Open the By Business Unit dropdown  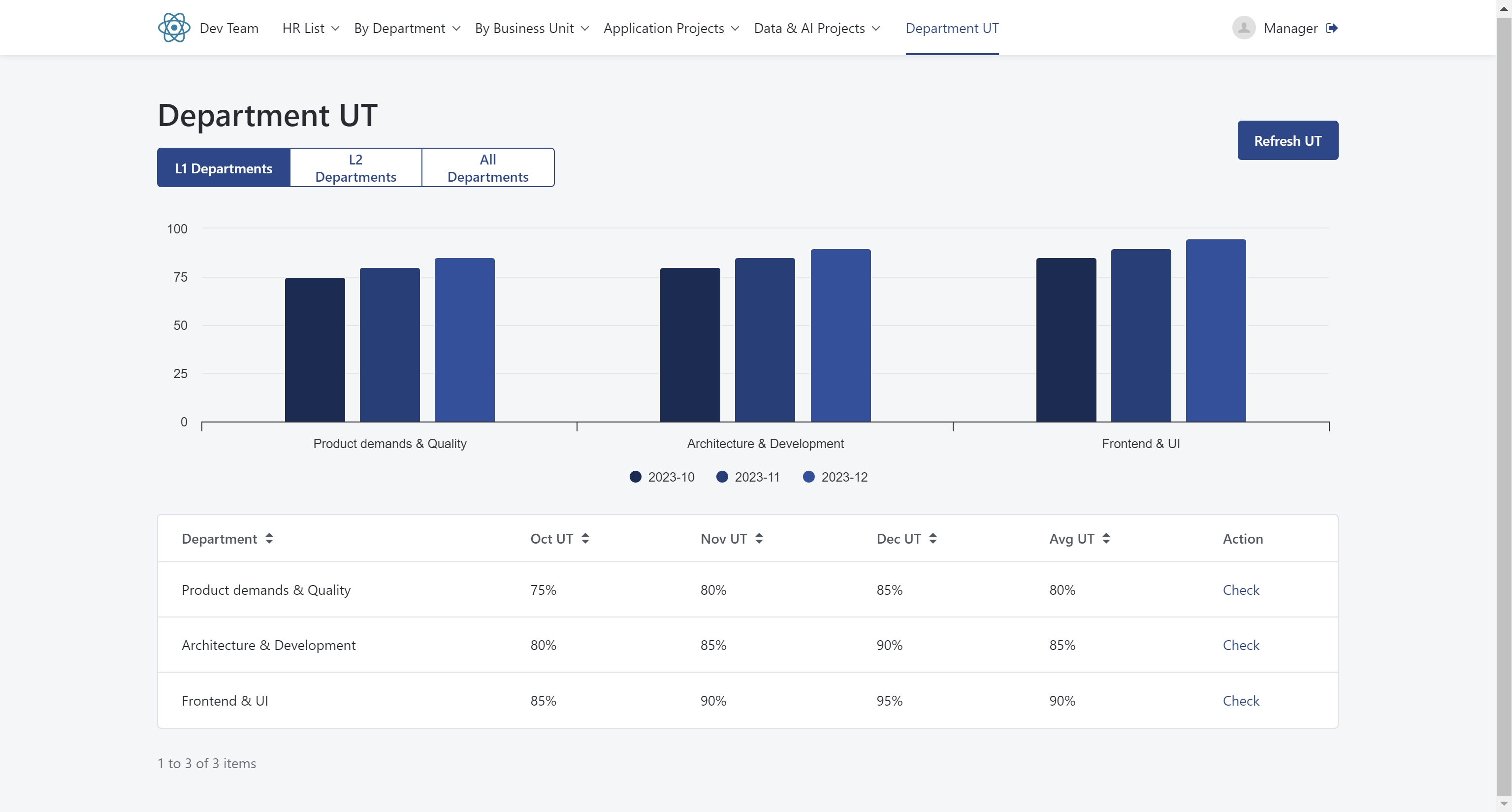[532, 28]
